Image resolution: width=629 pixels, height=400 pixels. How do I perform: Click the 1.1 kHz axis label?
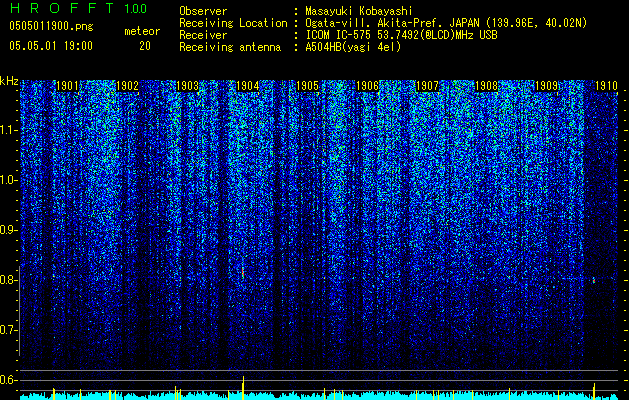coord(9,130)
